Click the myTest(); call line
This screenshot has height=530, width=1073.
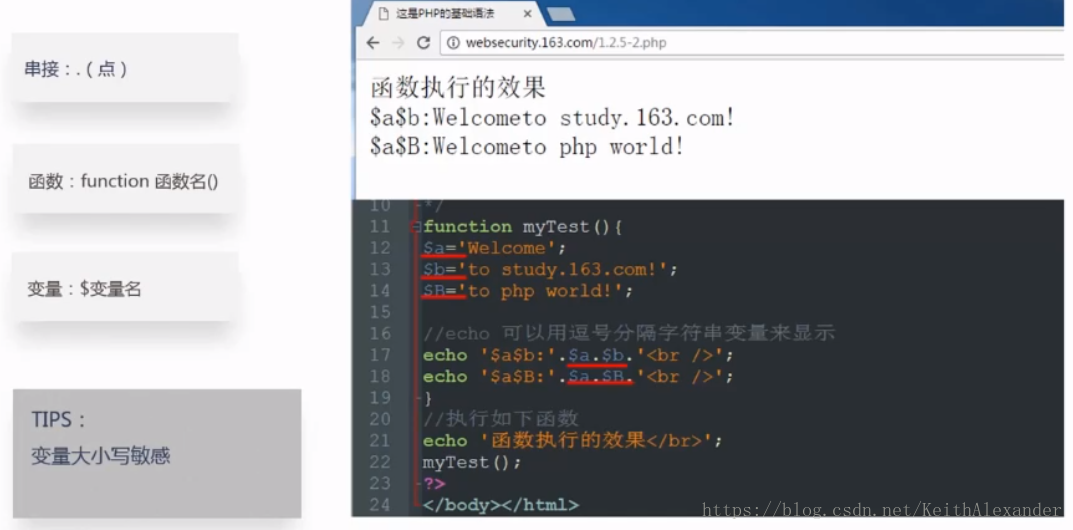(x=472, y=462)
